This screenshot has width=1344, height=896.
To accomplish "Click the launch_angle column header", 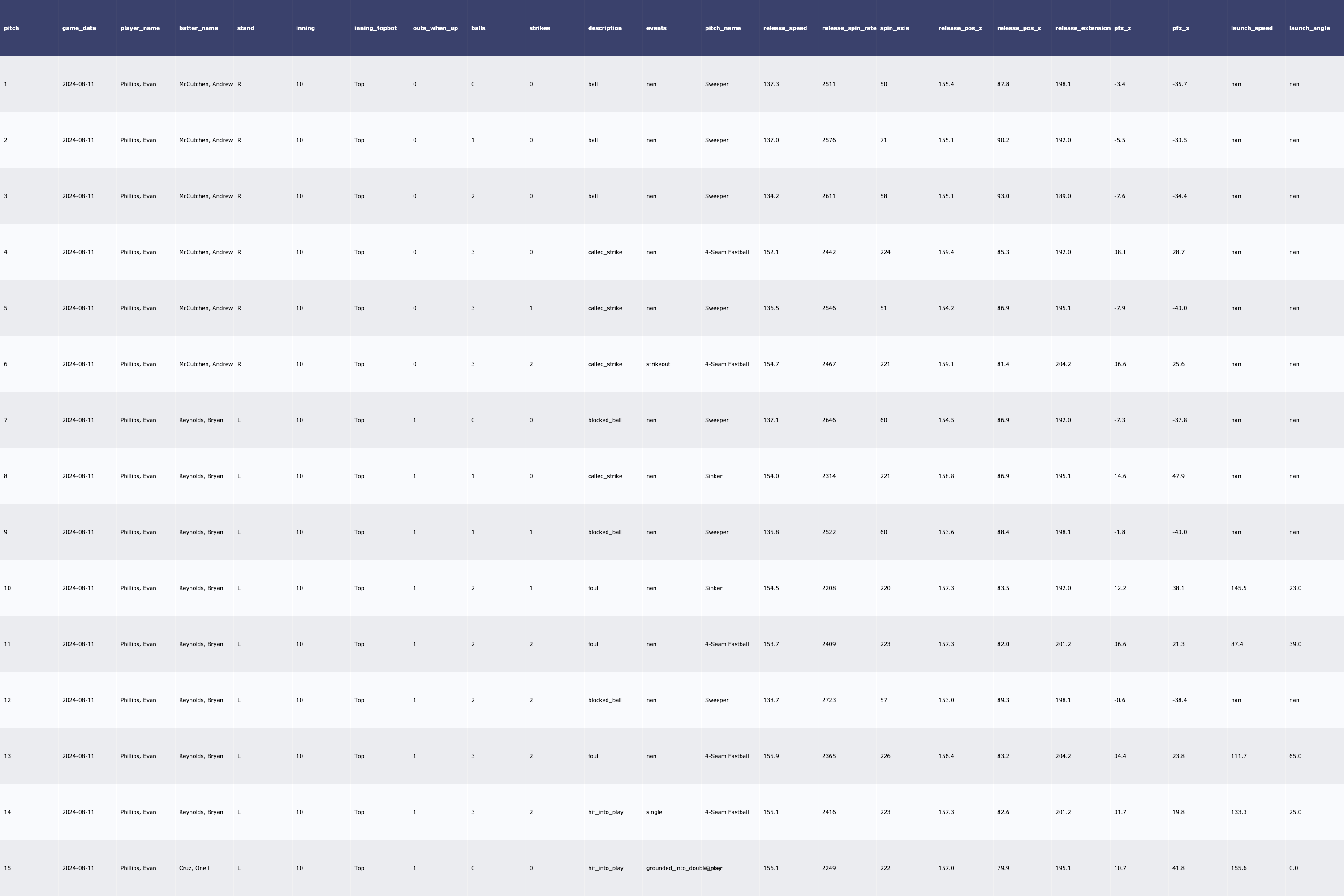I will (1309, 28).
